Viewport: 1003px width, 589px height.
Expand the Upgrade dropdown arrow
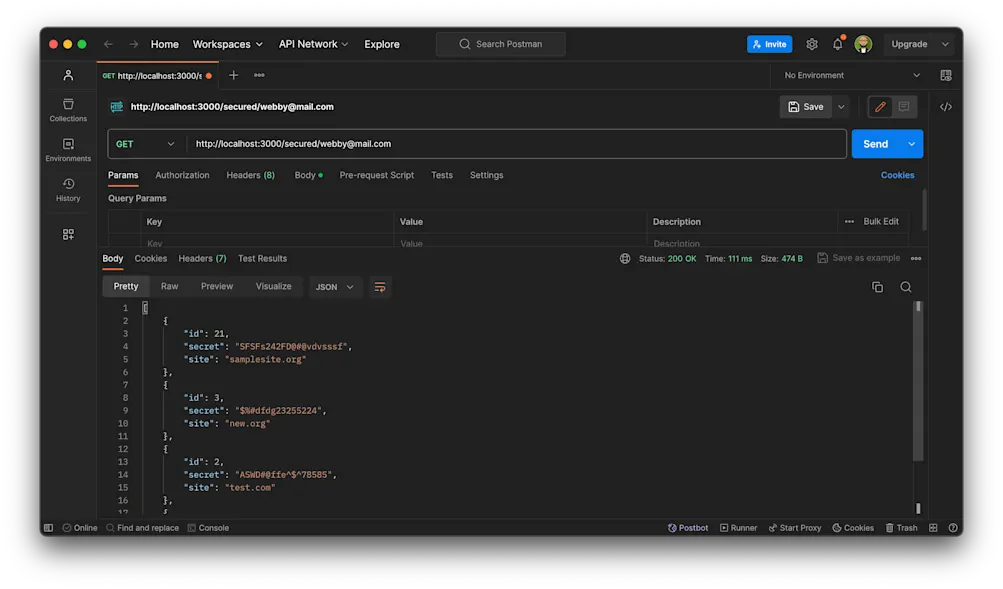pos(945,44)
